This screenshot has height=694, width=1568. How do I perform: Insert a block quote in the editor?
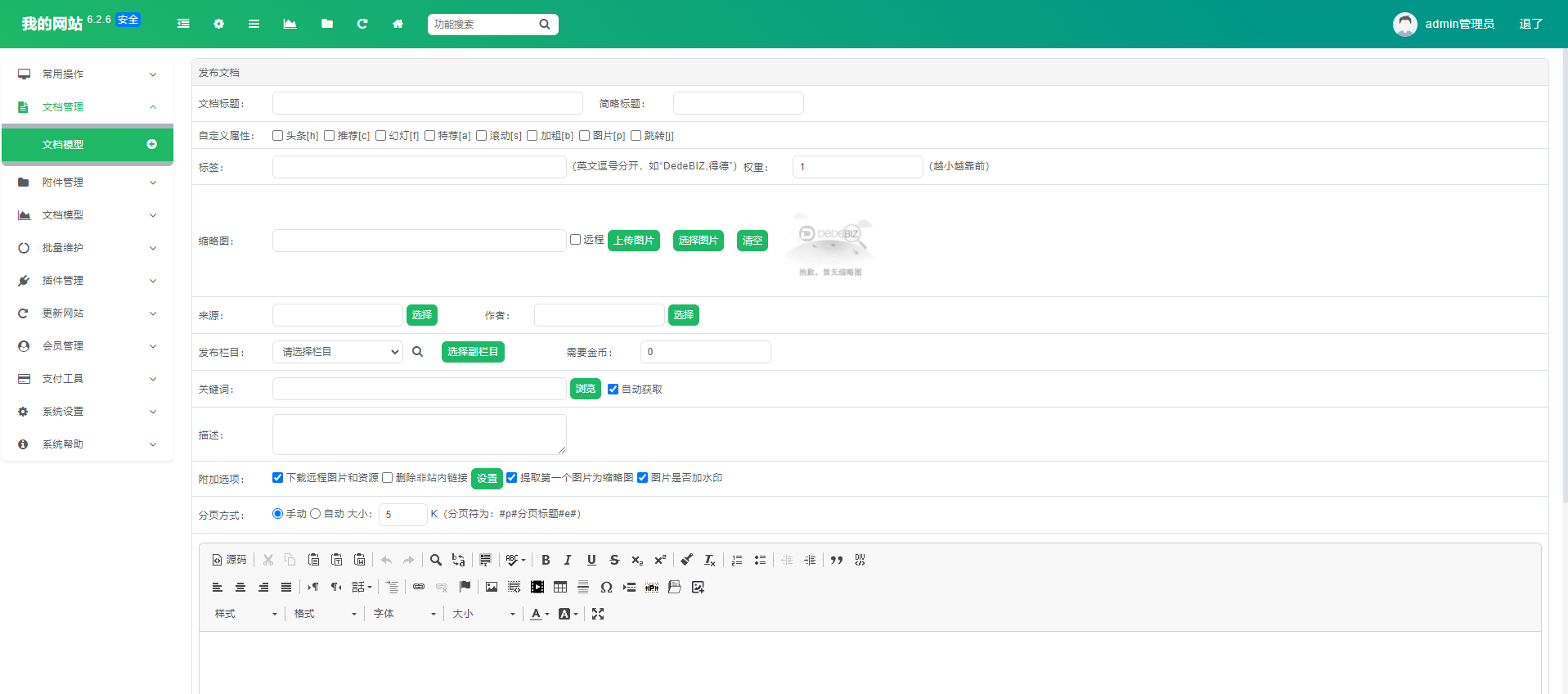(837, 561)
